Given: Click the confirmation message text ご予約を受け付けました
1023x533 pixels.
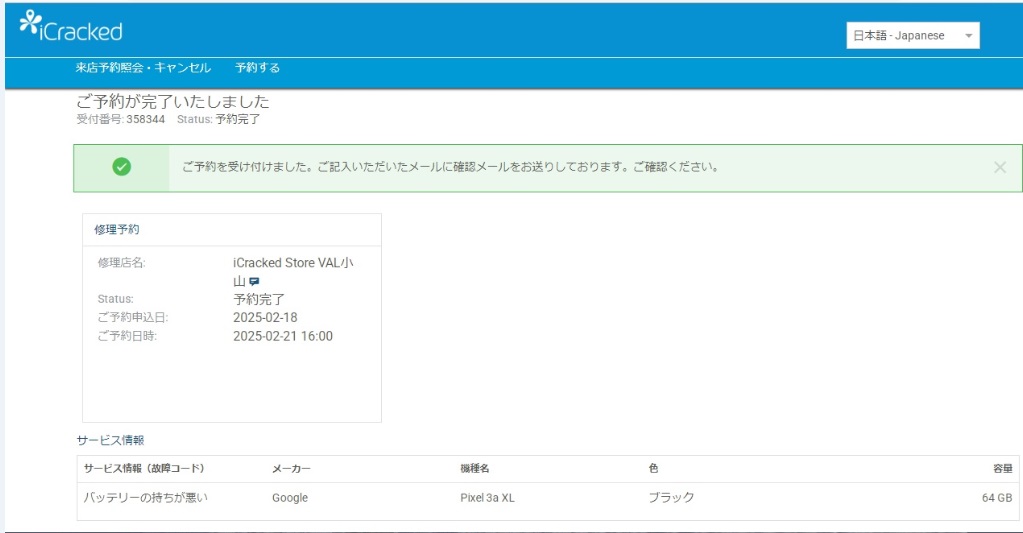Looking at the screenshot, I should [x=450, y=167].
